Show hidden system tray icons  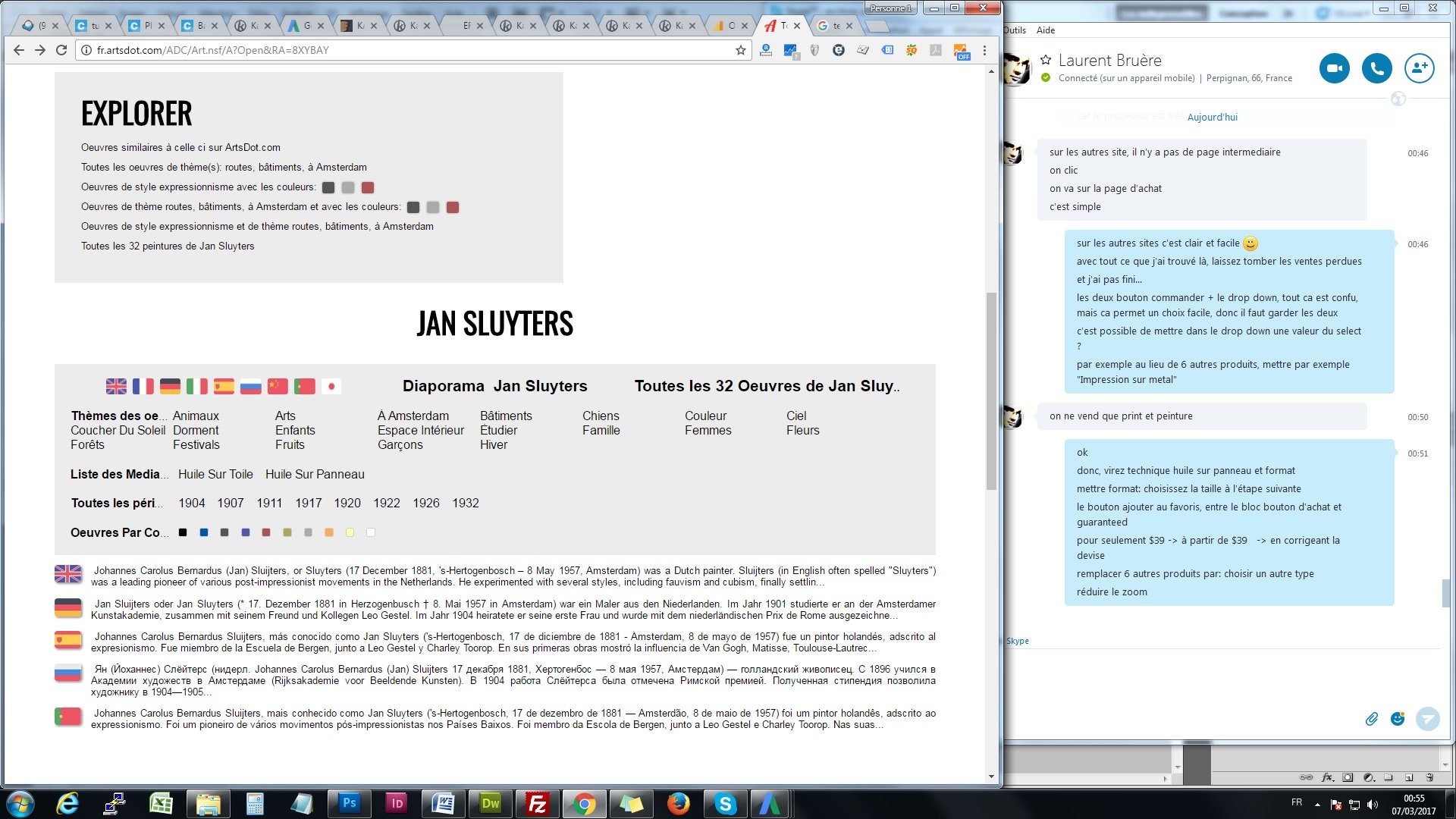[x=1317, y=804]
